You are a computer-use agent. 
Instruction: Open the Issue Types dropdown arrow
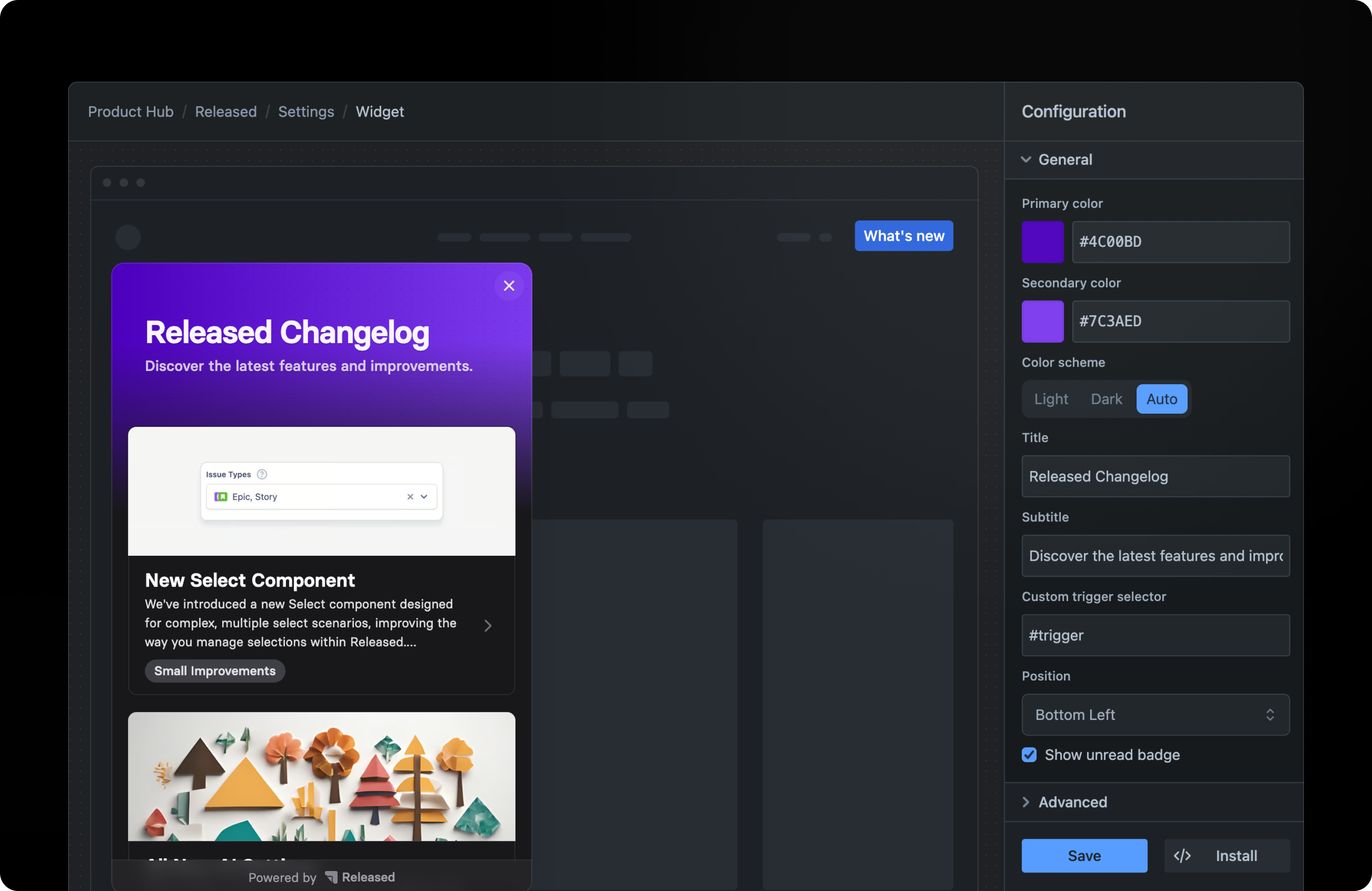coord(424,497)
